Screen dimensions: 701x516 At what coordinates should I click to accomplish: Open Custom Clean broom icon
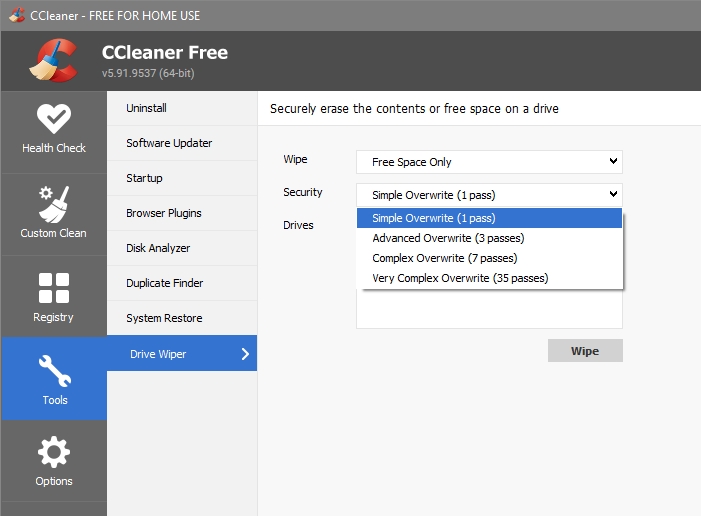[54, 204]
